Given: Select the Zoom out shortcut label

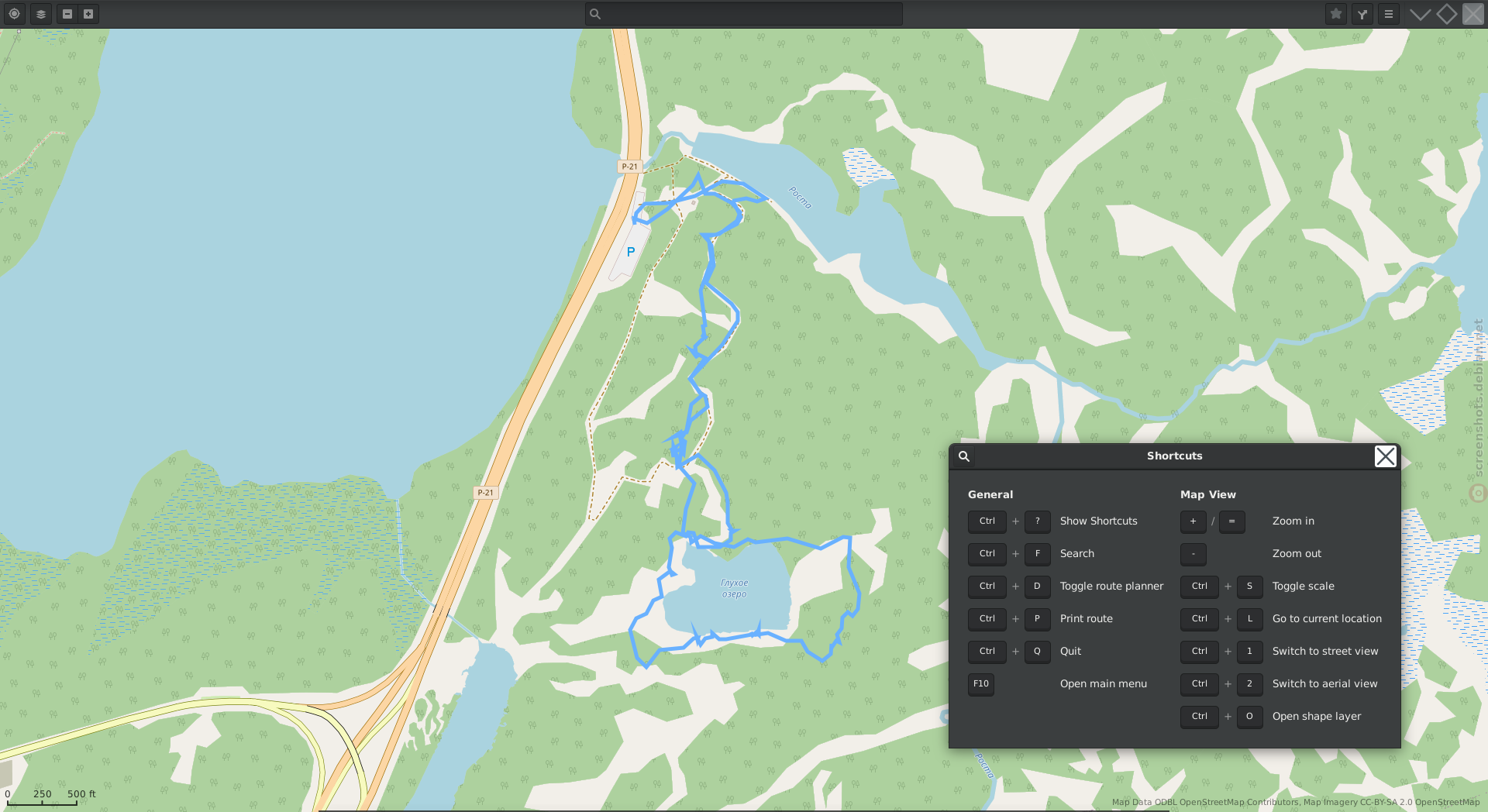Looking at the screenshot, I should (1297, 554).
